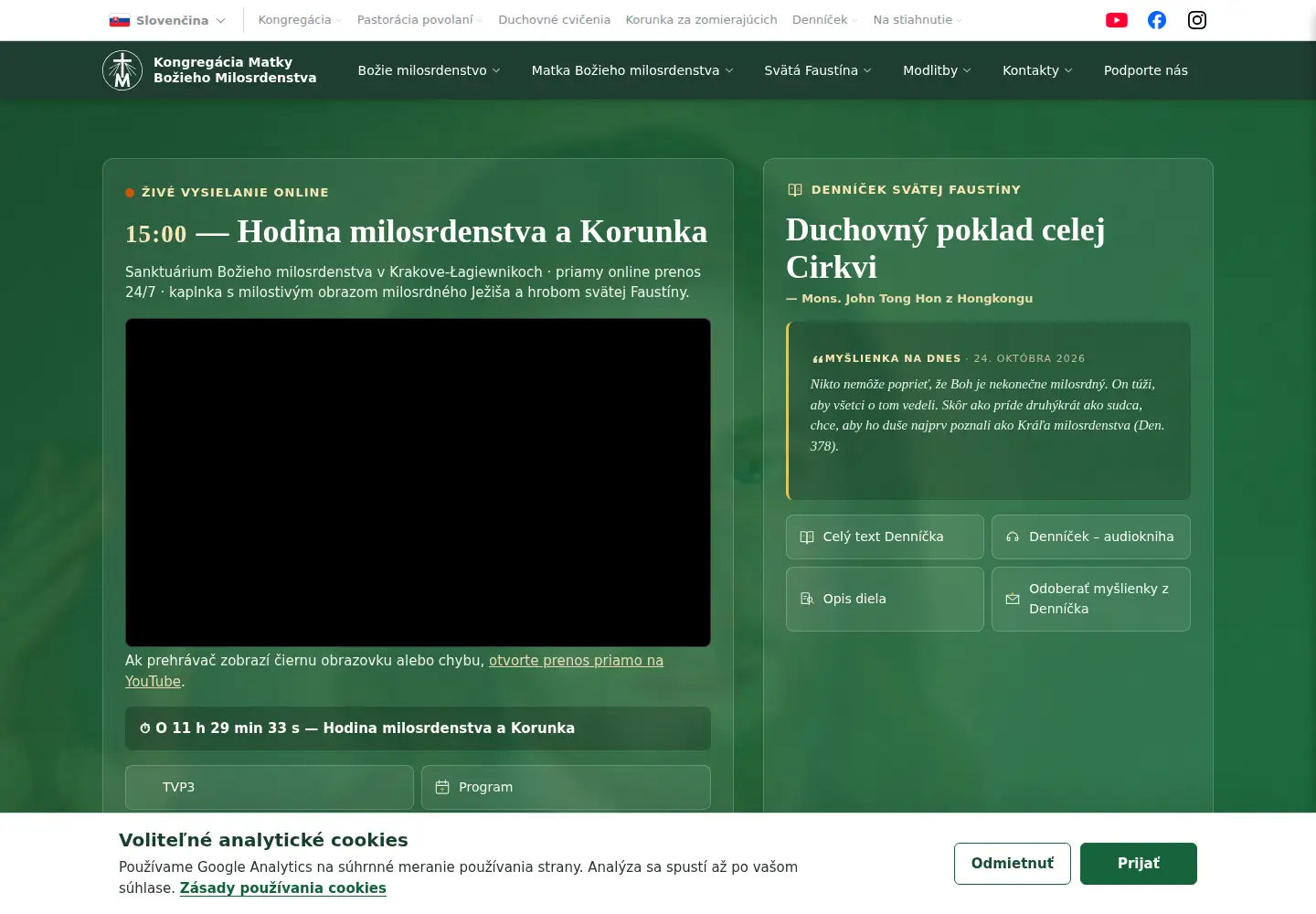The height and width of the screenshot is (914, 1316).
Task: Open Duchovné cvičenia menu item
Action: (x=554, y=20)
